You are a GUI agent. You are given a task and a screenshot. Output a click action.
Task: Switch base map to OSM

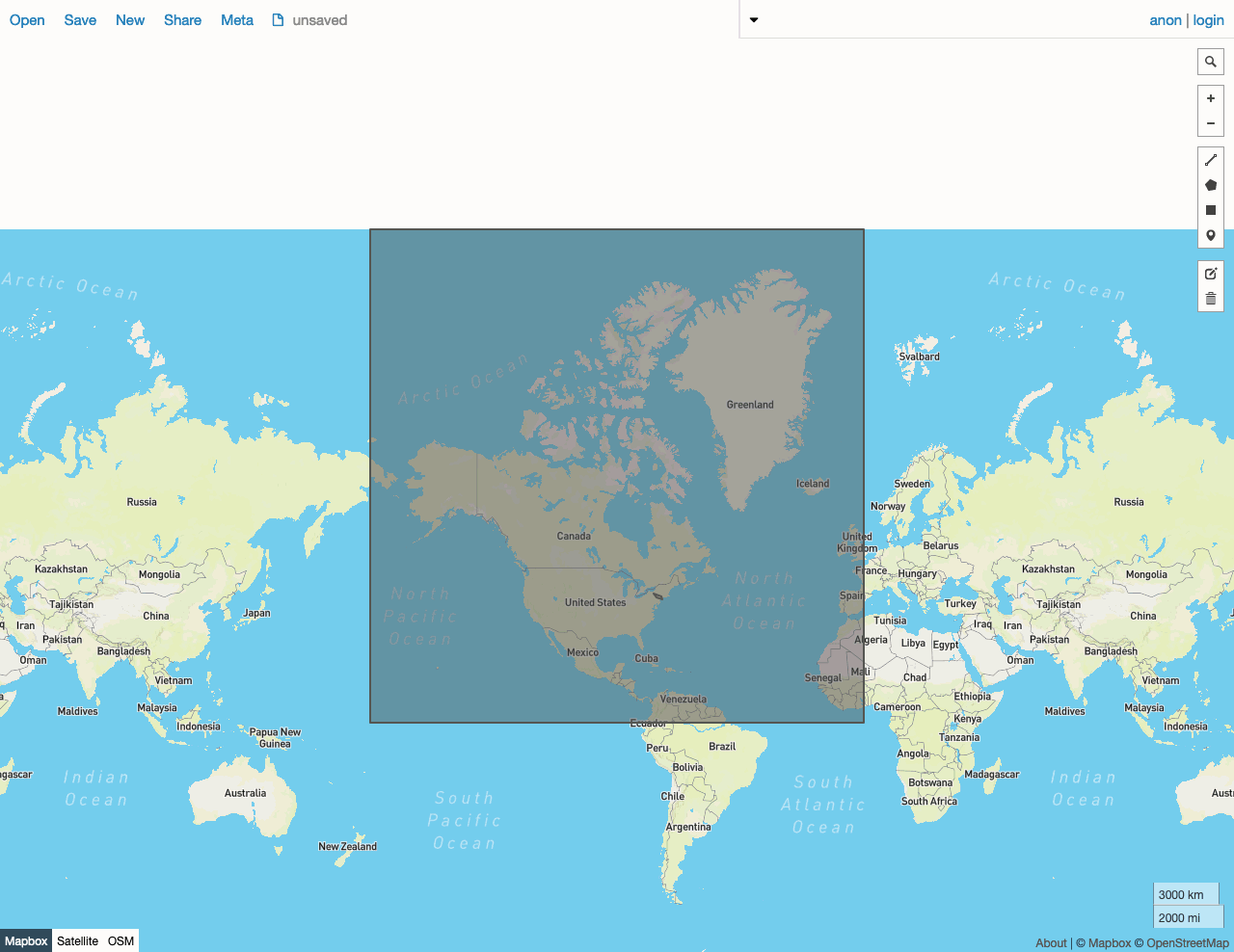tap(121, 941)
